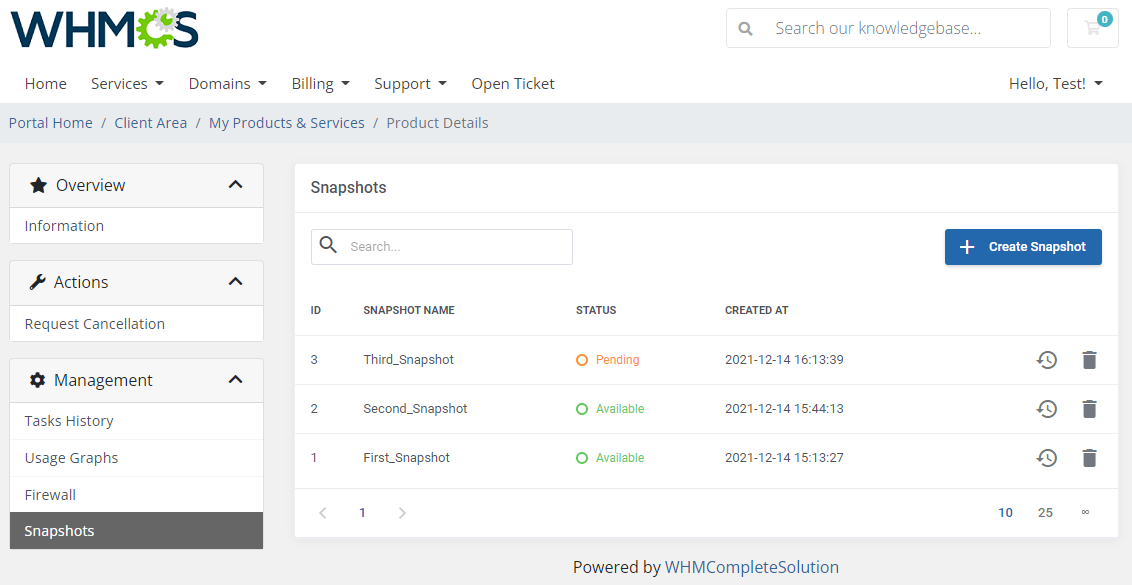Image resolution: width=1132 pixels, height=585 pixels.
Task: Open the shopping cart icon
Action: [x=1092, y=28]
